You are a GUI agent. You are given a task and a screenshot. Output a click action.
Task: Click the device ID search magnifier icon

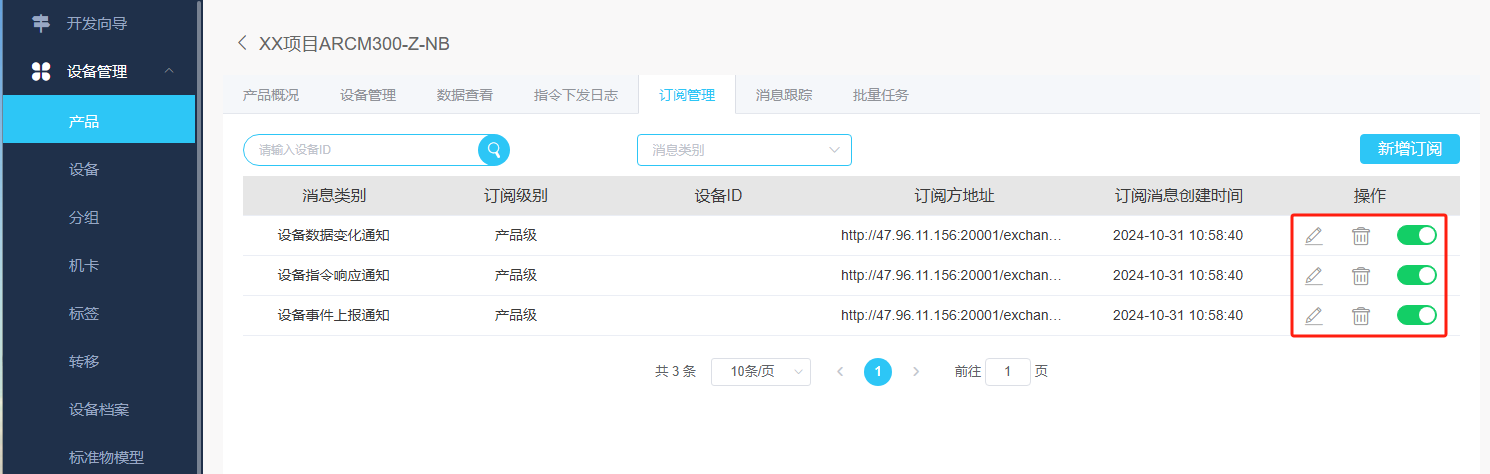[494, 150]
